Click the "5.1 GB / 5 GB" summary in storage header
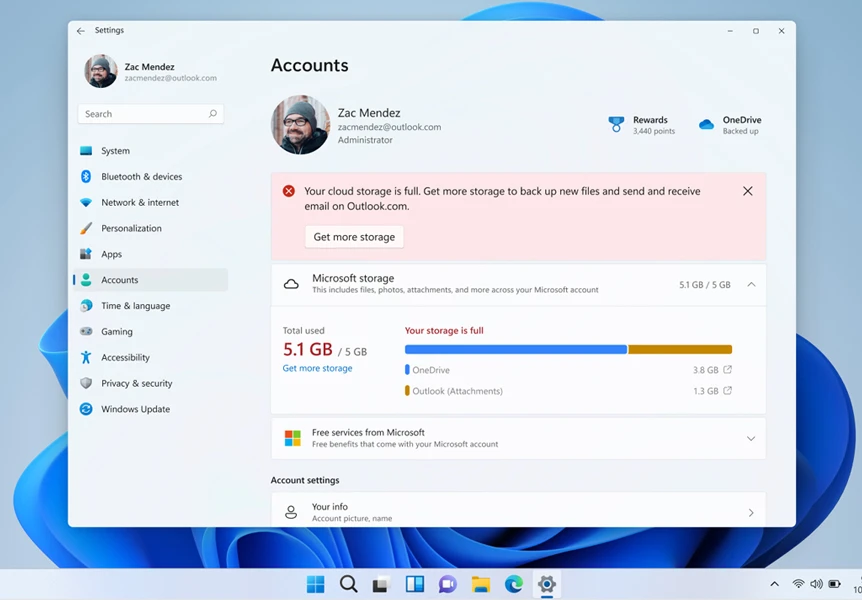This screenshot has width=862, height=600. click(x=705, y=285)
